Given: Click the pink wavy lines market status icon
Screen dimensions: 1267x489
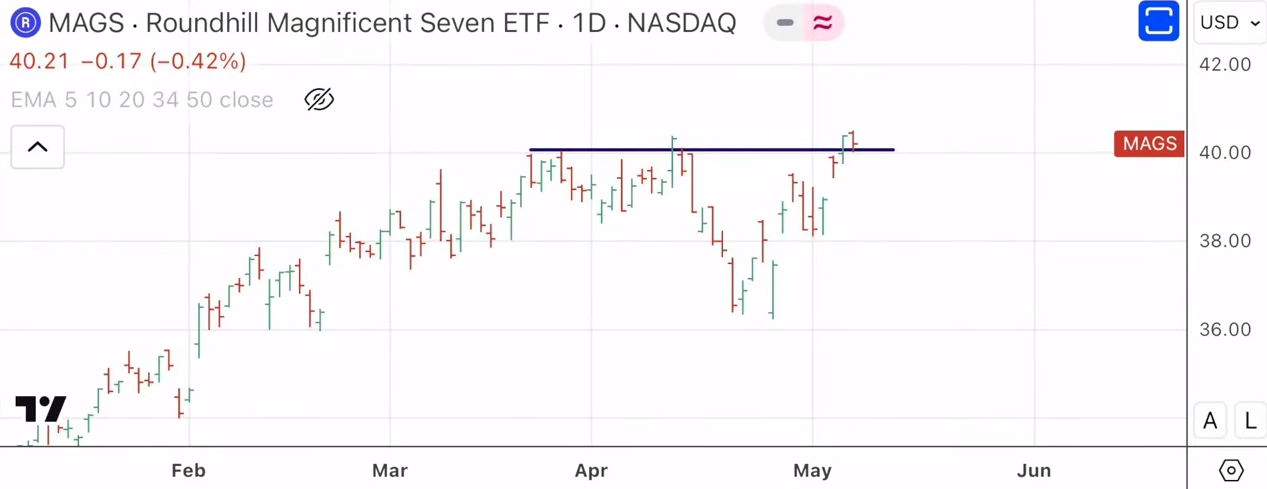Looking at the screenshot, I should pyautogui.click(x=823, y=22).
